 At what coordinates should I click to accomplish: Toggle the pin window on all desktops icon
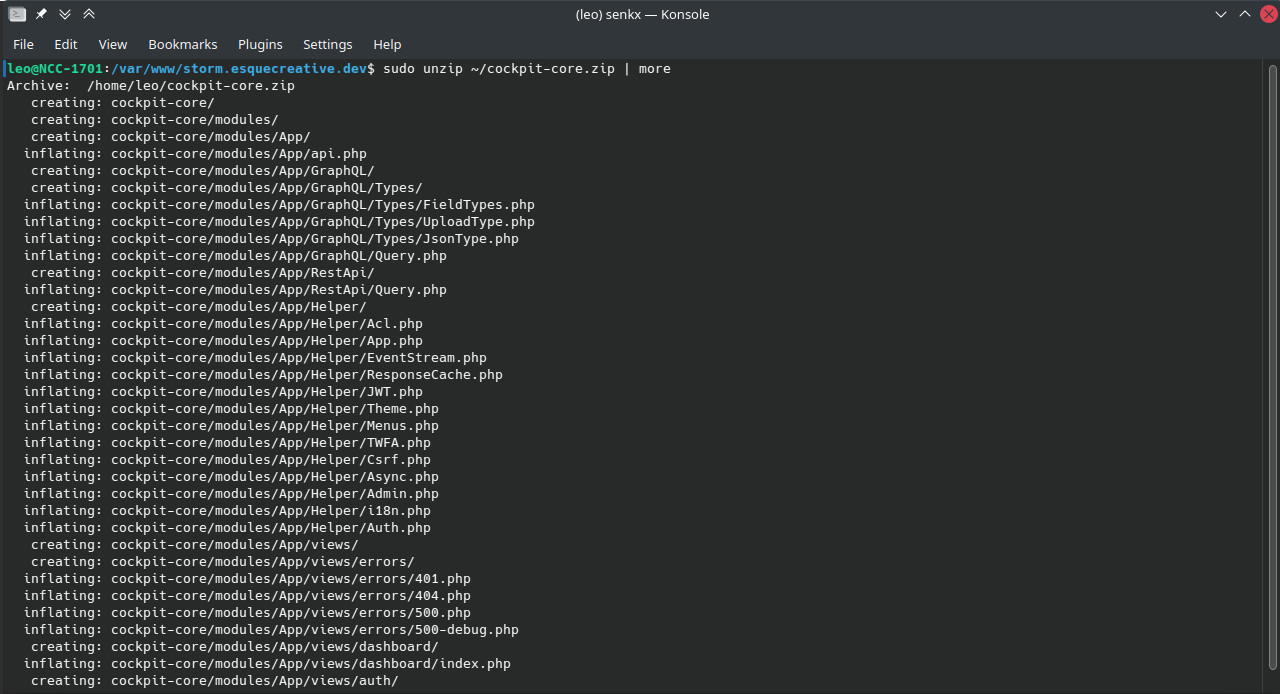click(x=41, y=14)
